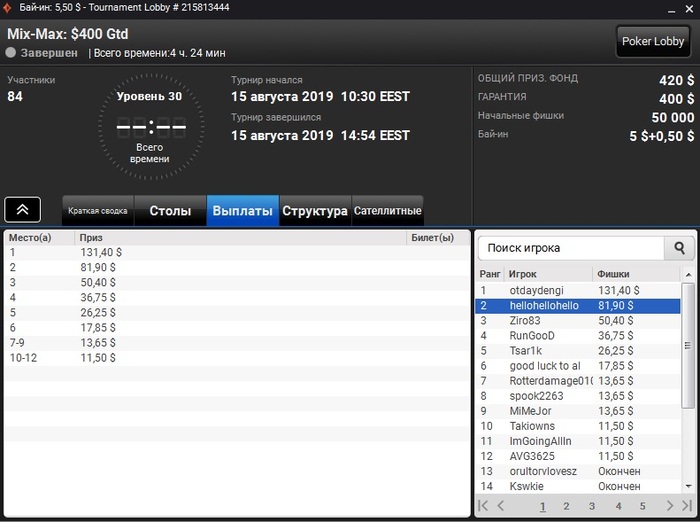700x522 pixels.
Task: Click 5th place prize 26,25 $
Action: (98, 313)
